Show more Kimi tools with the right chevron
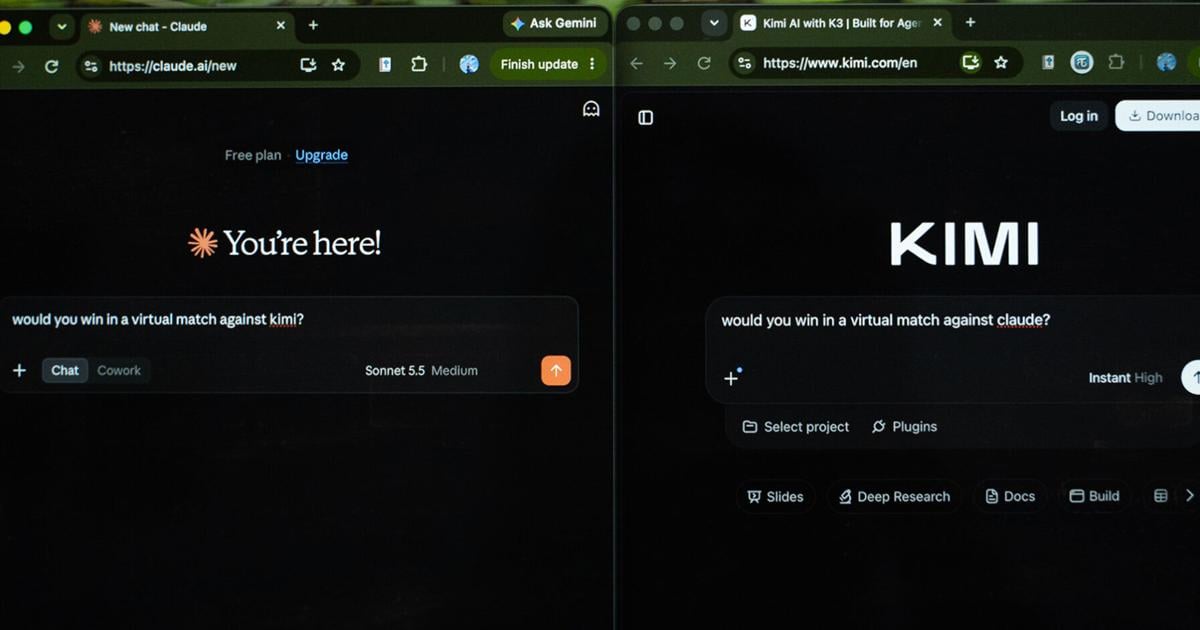This screenshot has height=630, width=1200. coord(1189,496)
